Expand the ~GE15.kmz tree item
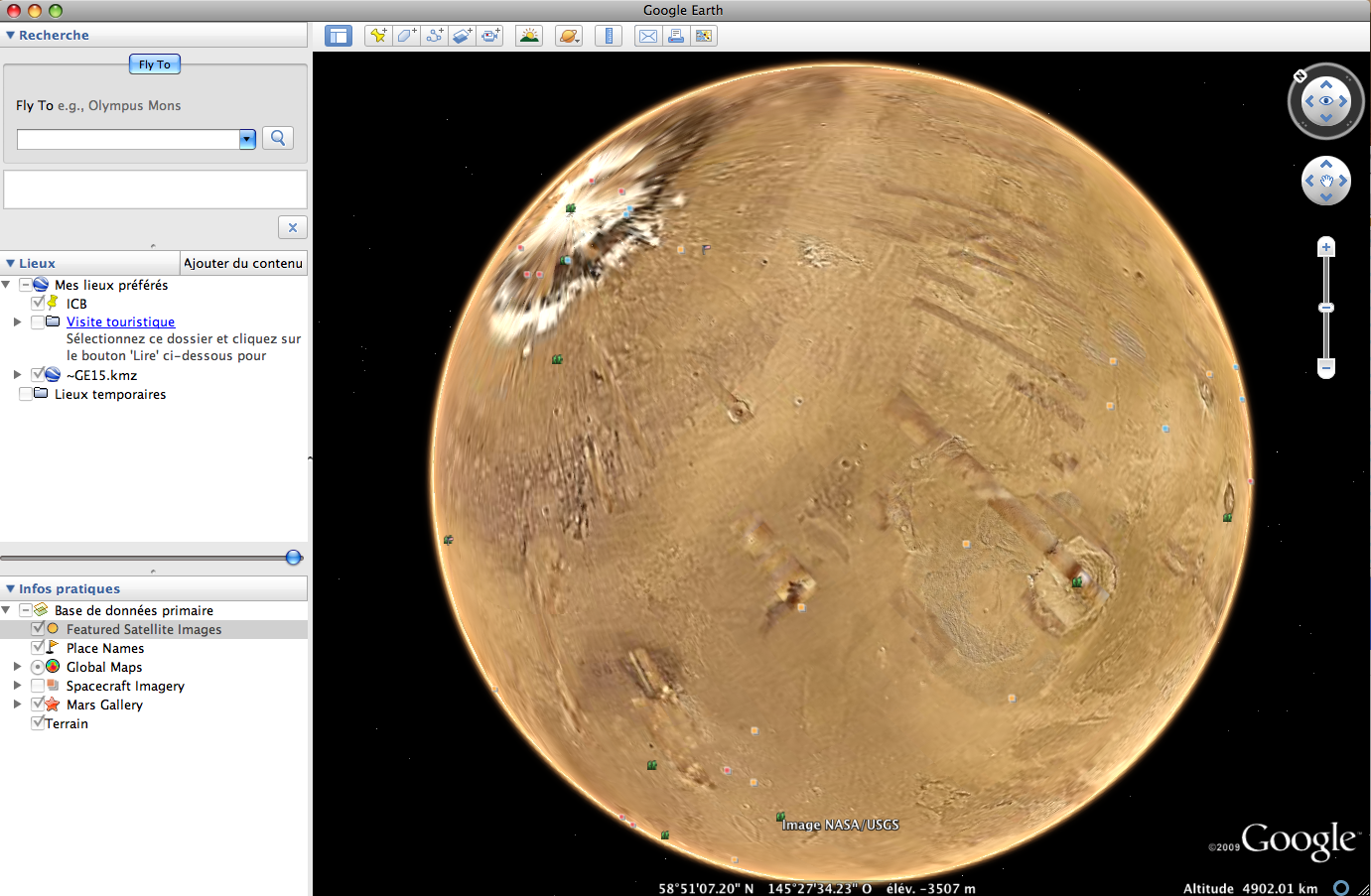Image resolution: width=1371 pixels, height=896 pixels. (x=17, y=375)
